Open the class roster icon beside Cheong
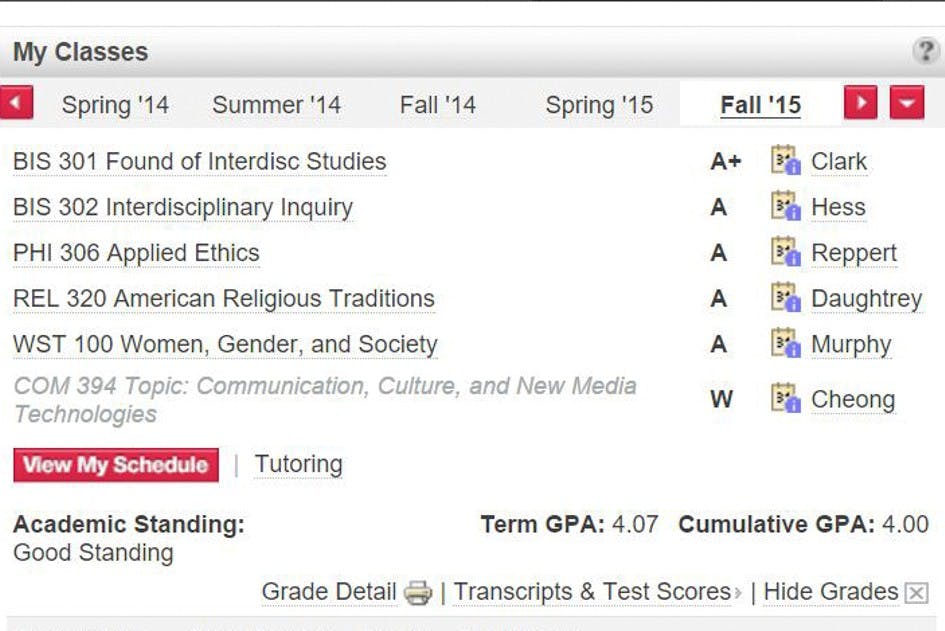 click(786, 399)
